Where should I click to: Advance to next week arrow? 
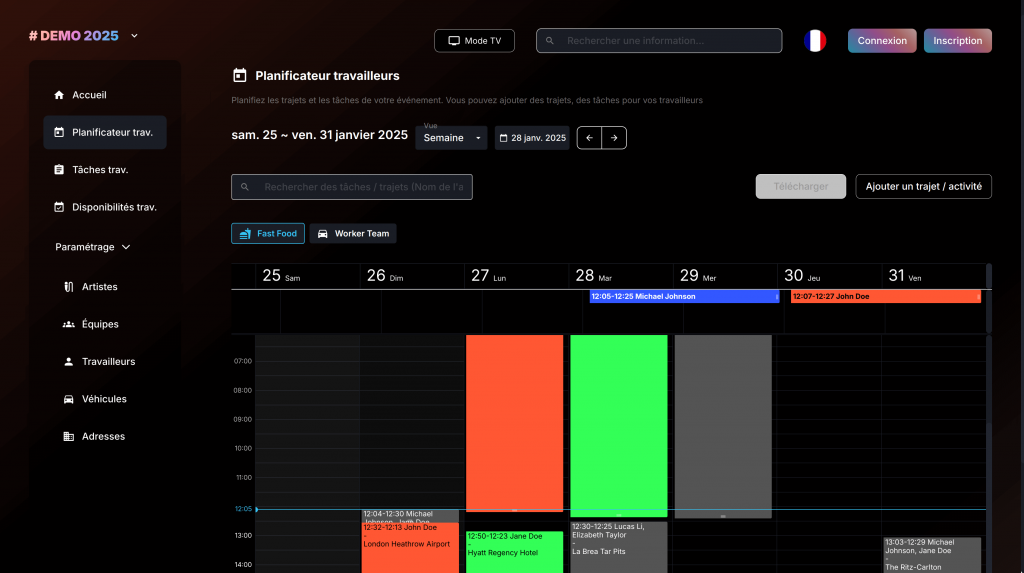tap(614, 138)
